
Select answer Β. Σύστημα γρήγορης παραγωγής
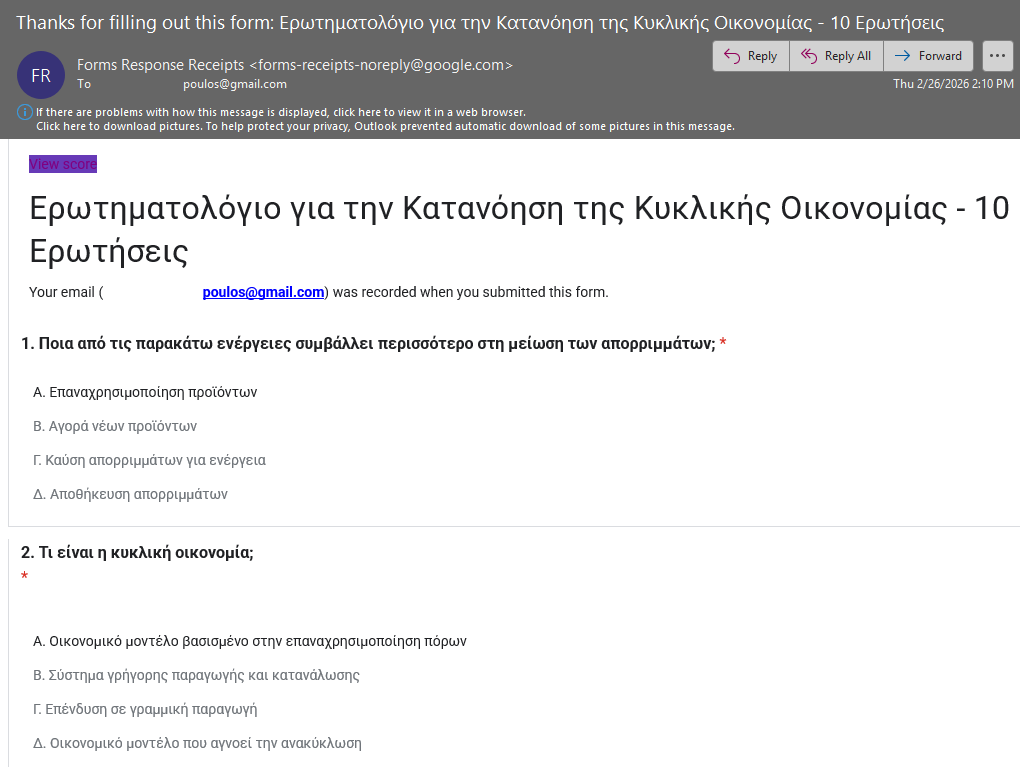coord(196,675)
